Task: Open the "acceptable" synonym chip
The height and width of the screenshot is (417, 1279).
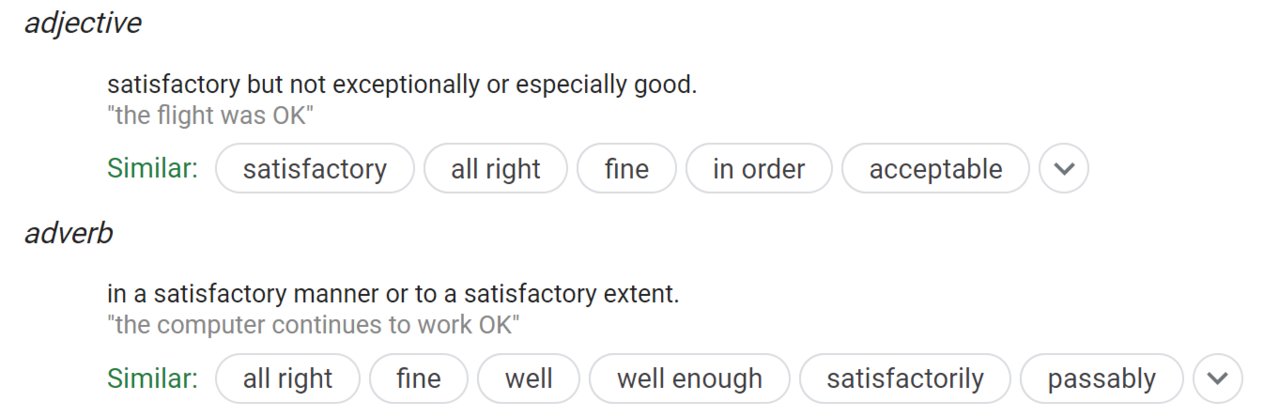Action: coord(936,169)
